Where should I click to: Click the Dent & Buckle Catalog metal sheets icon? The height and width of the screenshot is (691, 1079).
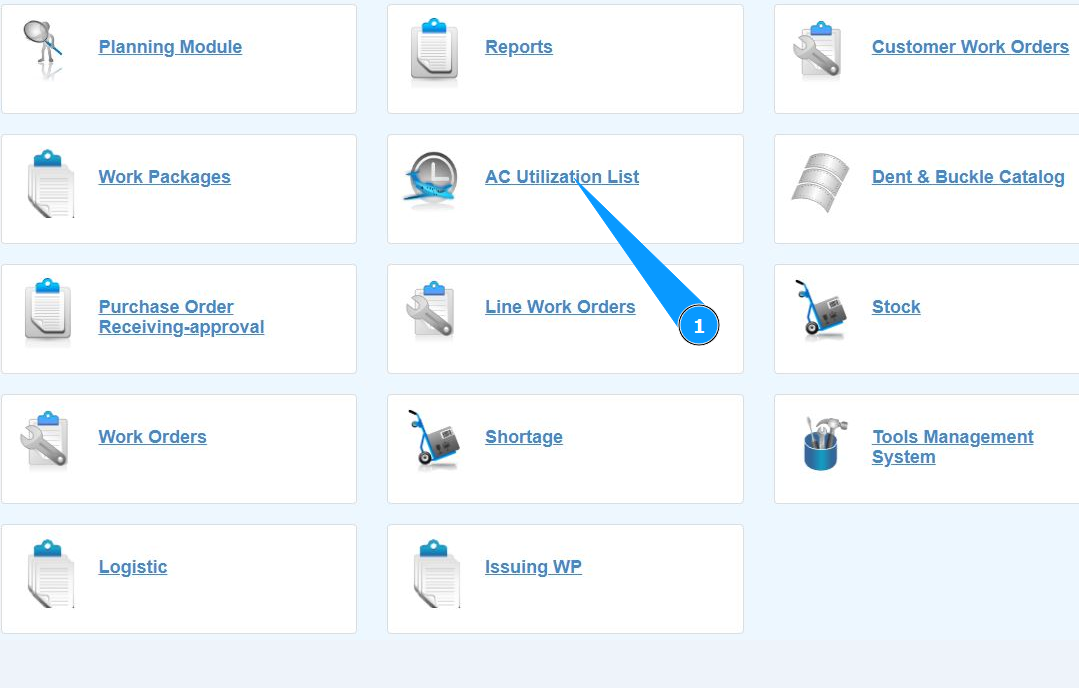(x=820, y=182)
